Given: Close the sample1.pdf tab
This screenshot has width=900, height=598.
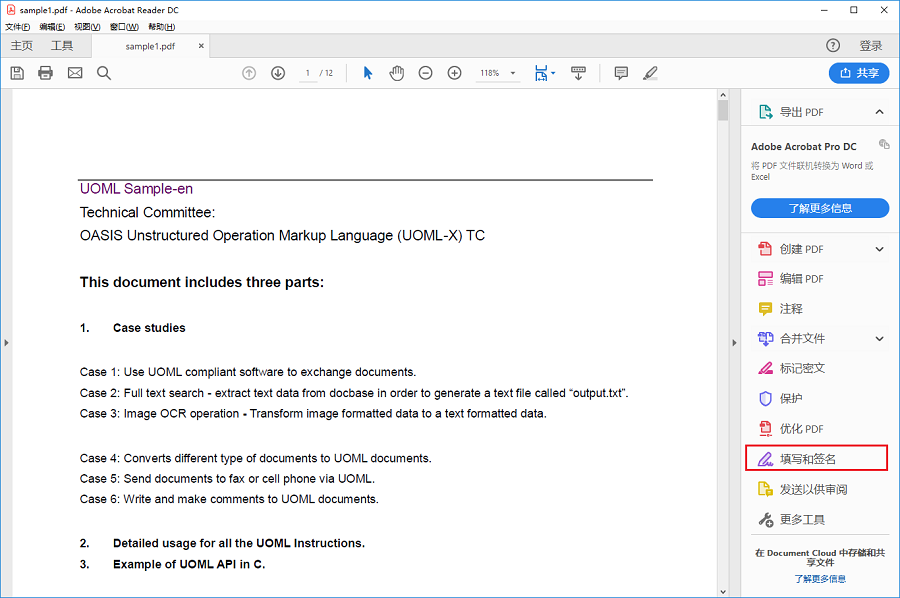Looking at the screenshot, I should tap(201, 46).
